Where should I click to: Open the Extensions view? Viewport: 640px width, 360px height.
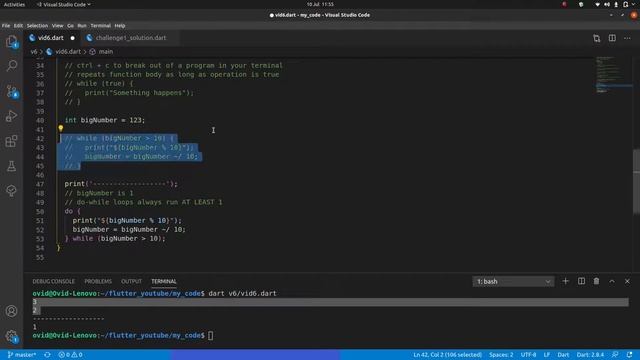coord(11,141)
